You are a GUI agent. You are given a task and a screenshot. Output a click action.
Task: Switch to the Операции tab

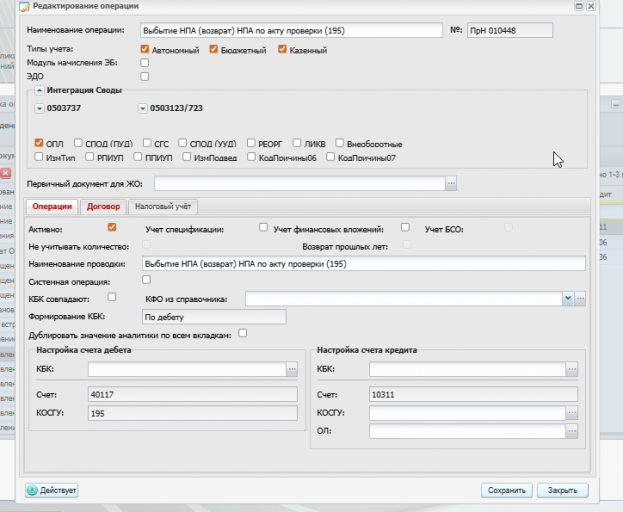(52, 207)
